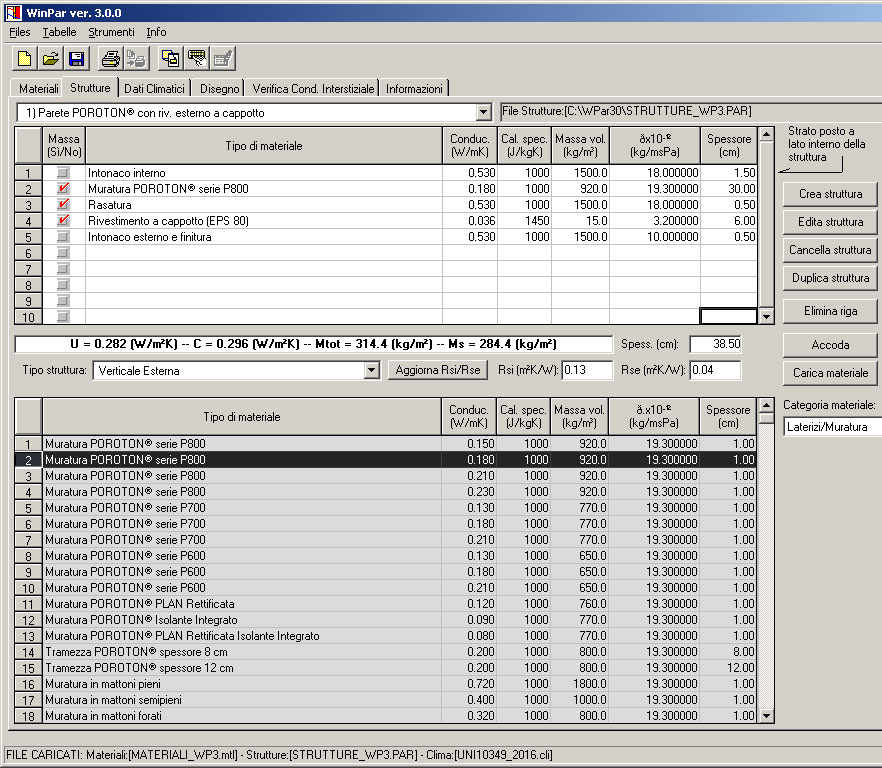Image resolution: width=882 pixels, height=768 pixels.
Task: Select the Strutture tab
Action: point(90,88)
